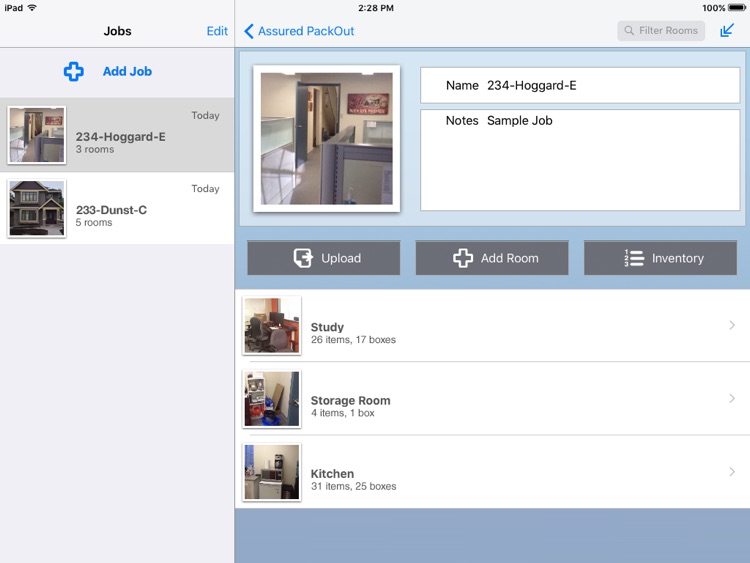Tap the 2:28 PM clock
750x563 pixels.
[x=376, y=8]
